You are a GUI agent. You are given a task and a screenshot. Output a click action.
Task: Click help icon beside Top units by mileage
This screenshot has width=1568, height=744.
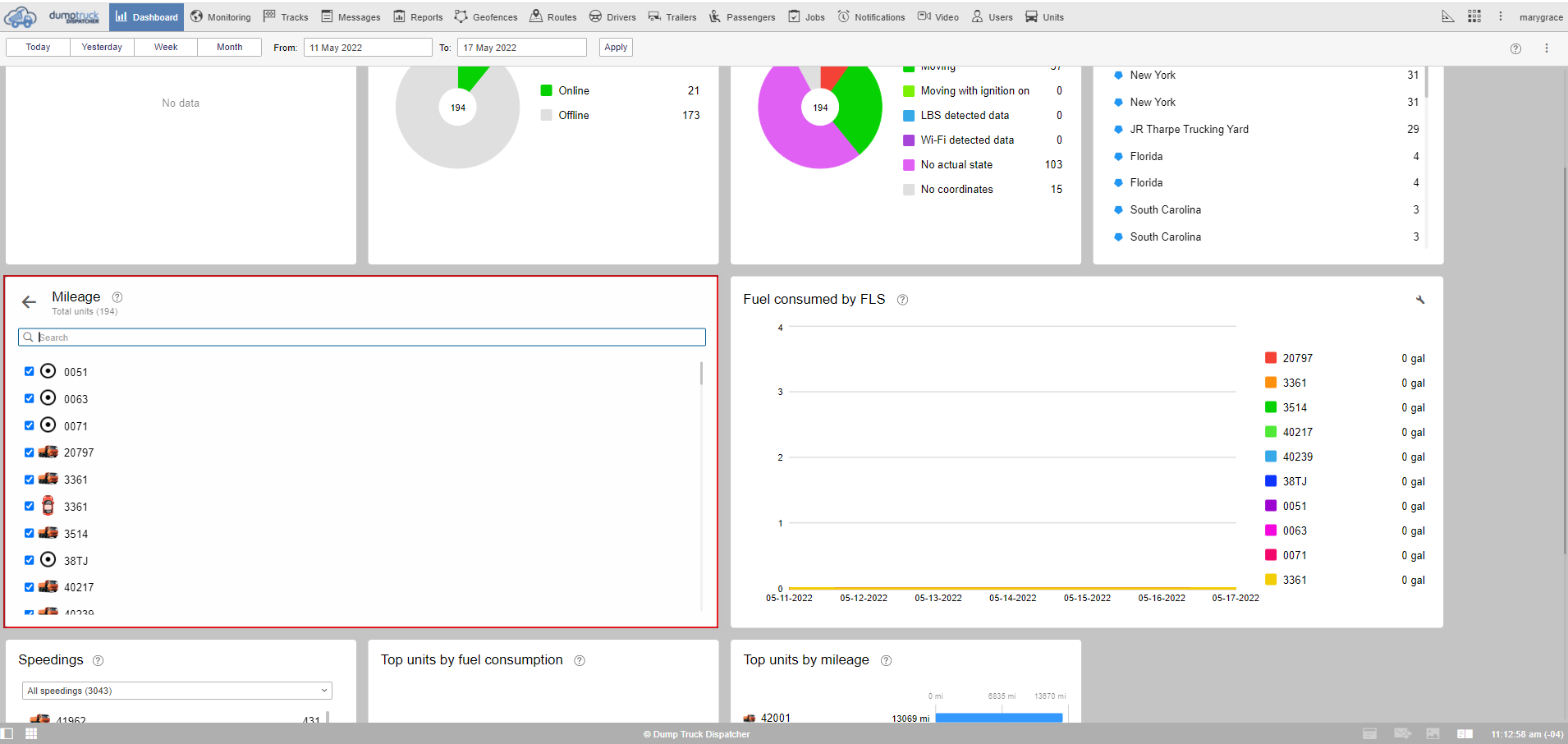886,661
